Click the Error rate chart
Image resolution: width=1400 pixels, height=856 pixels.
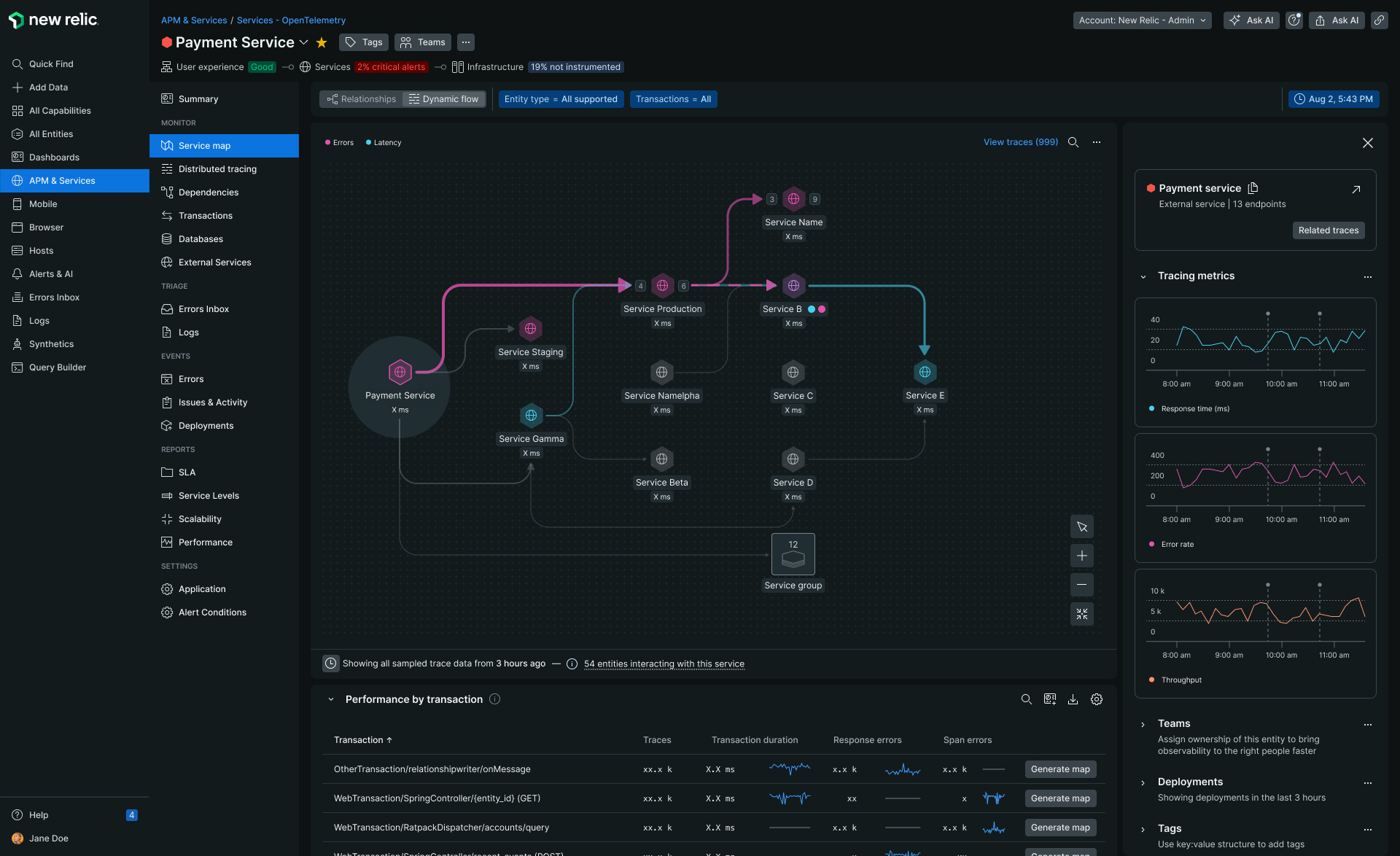pos(1256,498)
